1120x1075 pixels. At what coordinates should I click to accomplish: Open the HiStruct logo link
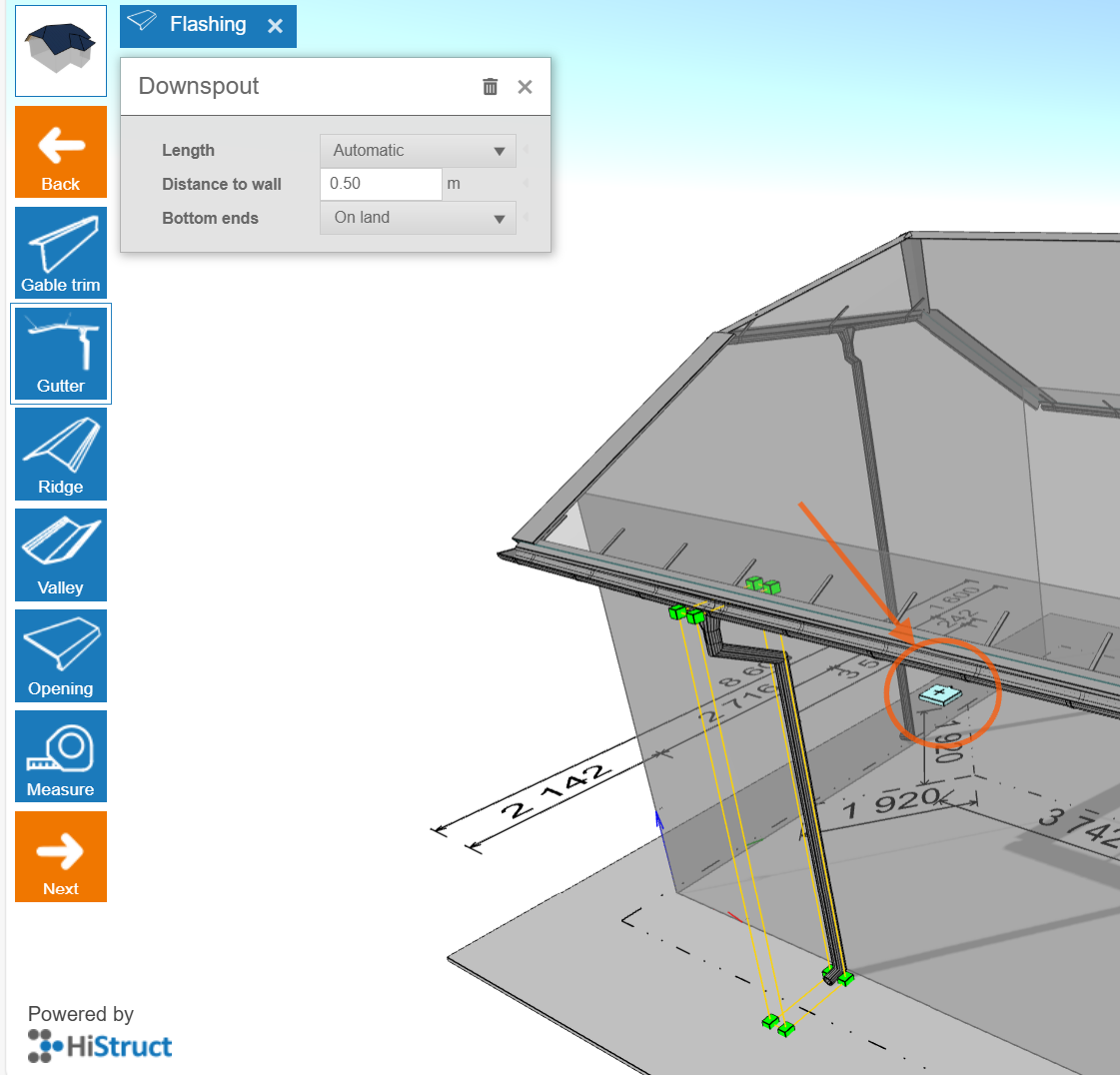point(100,1045)
